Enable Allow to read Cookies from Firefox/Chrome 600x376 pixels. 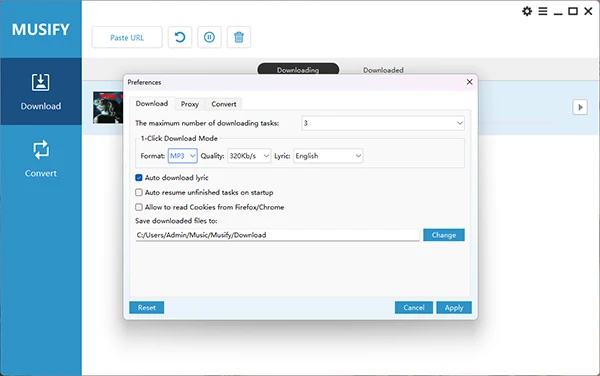(x=139, y=207)
